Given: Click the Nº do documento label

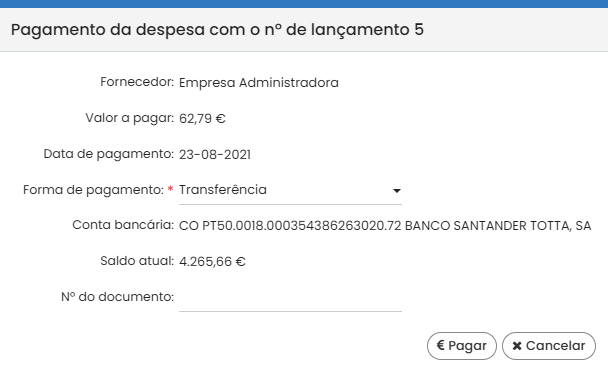Looking at the screenshot, I should tap(117, 297).
